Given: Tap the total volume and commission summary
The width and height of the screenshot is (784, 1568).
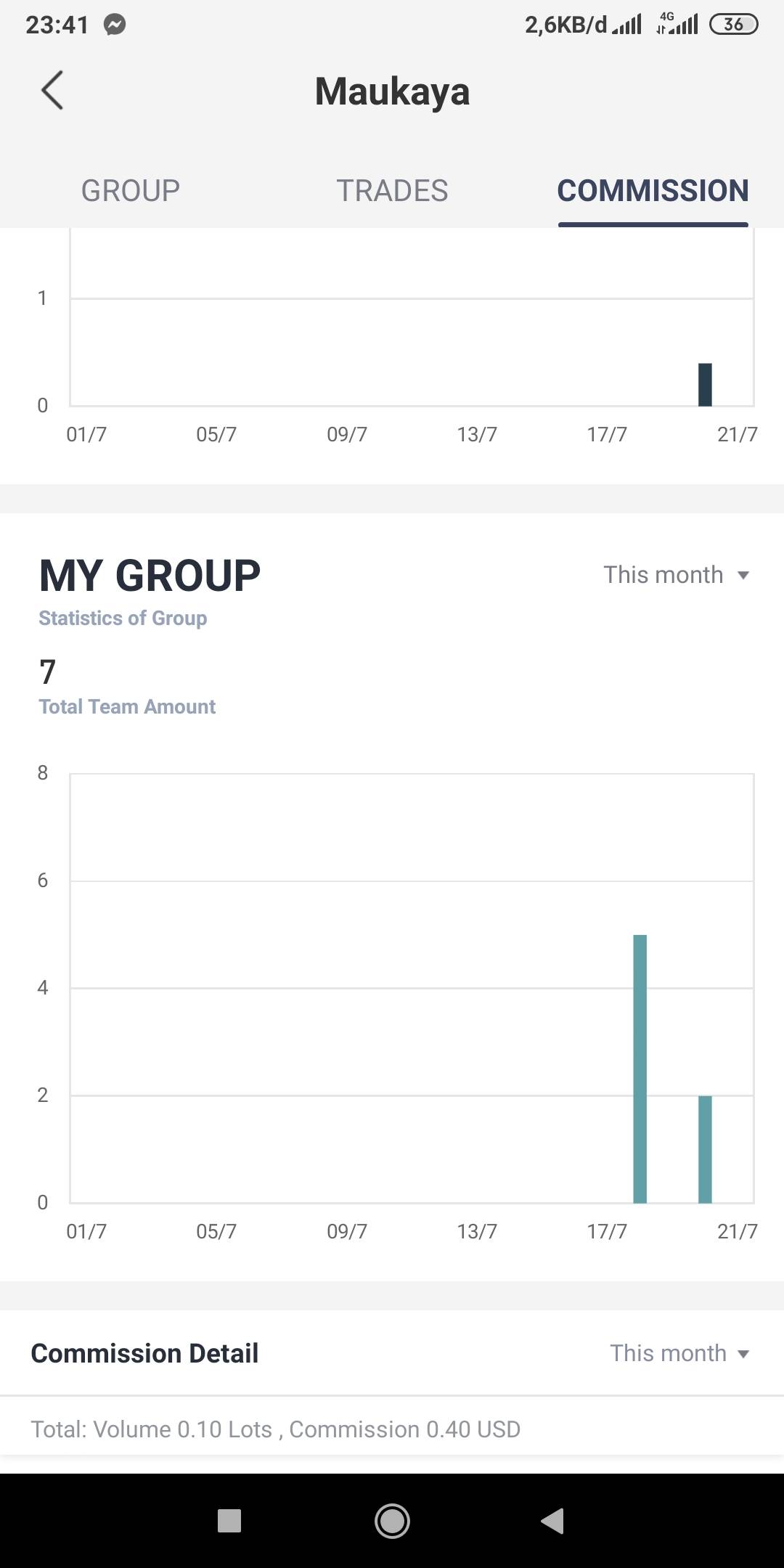Looking at the screenshot, I should click(275, 1429).
